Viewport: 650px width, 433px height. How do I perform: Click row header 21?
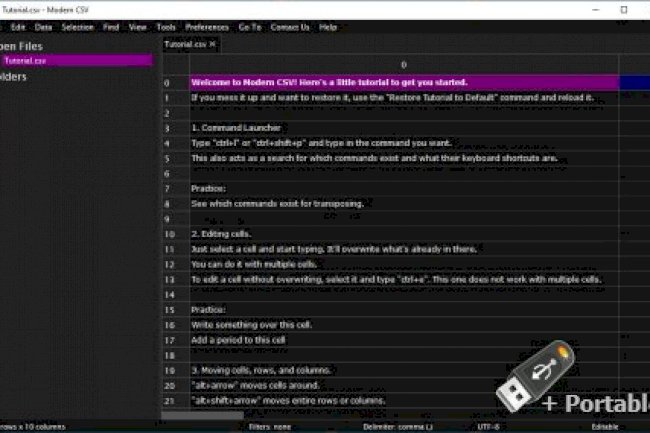pyautogui.click(x=176, y=401)
